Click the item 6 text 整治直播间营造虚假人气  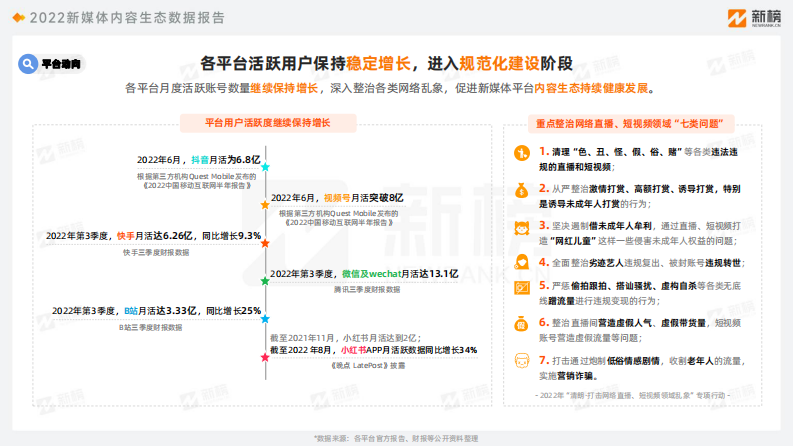point(640,330)
